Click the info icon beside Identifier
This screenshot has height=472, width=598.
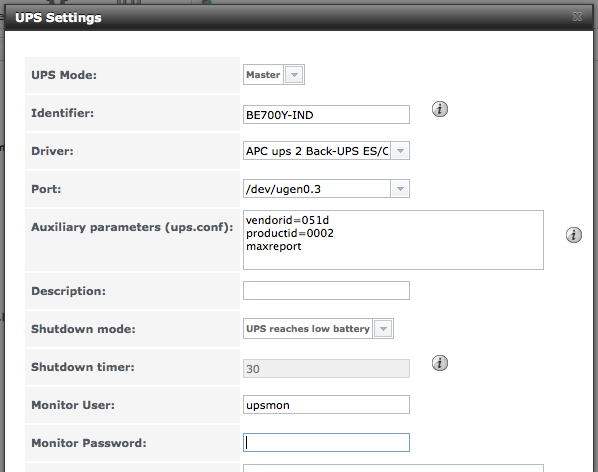[440, 109]
